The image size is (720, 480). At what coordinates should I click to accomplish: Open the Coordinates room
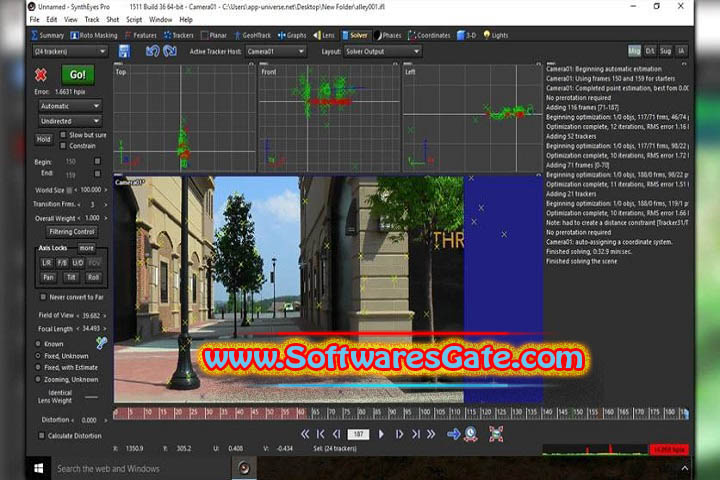coord(429,35)
